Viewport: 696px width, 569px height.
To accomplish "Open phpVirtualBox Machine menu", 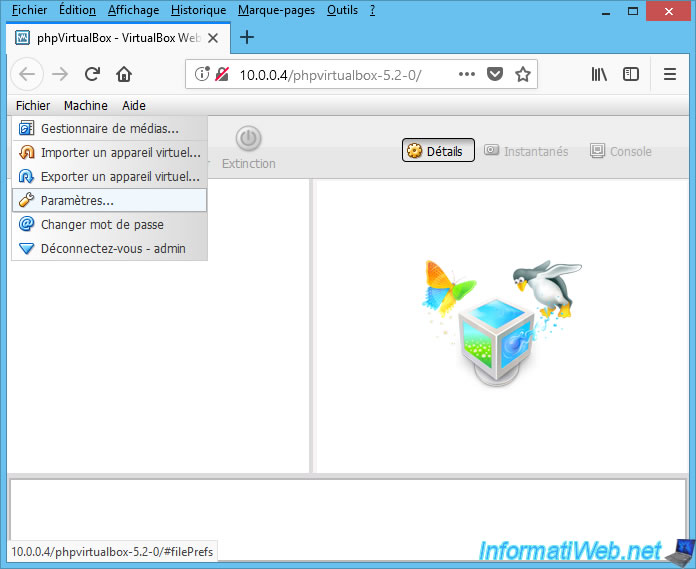I will tap(86, 106).
